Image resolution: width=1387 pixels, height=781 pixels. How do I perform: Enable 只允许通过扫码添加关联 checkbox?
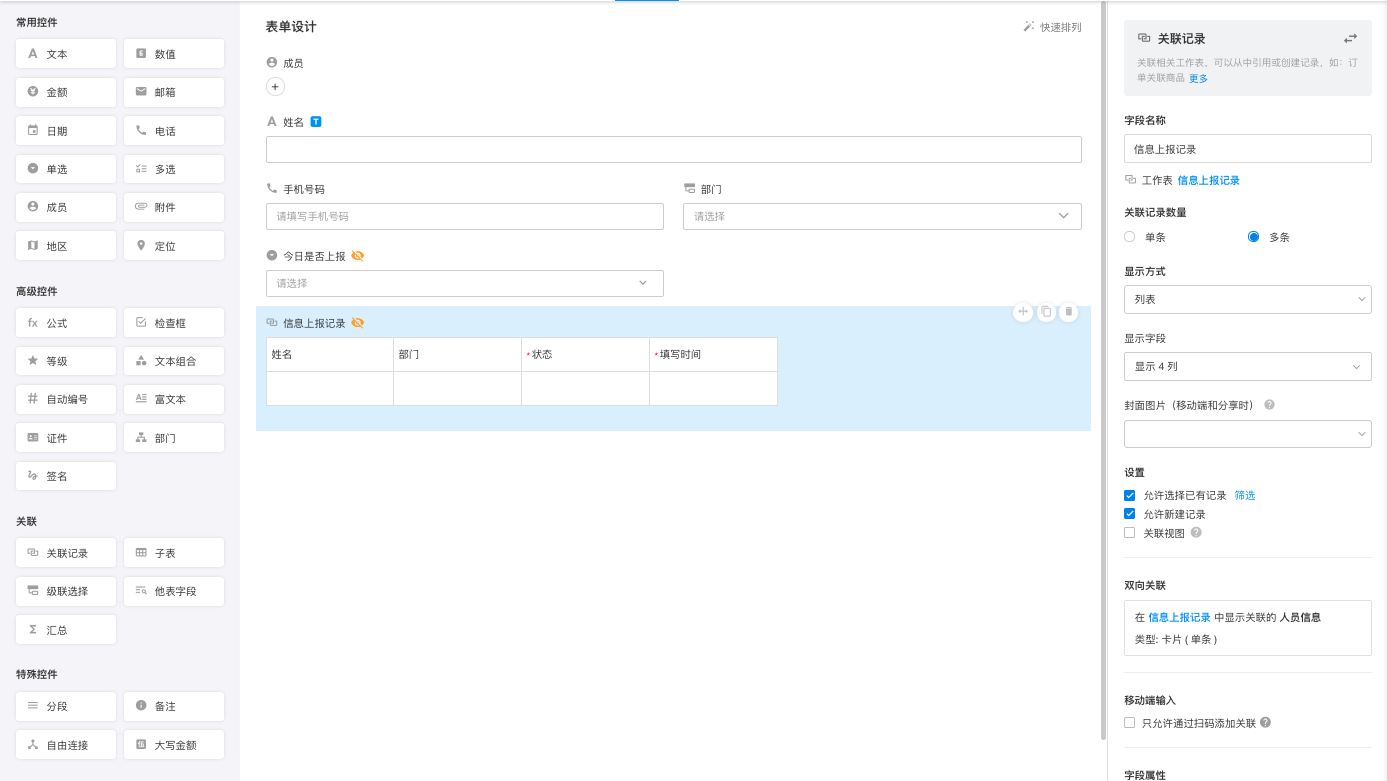coord(1130,723)
